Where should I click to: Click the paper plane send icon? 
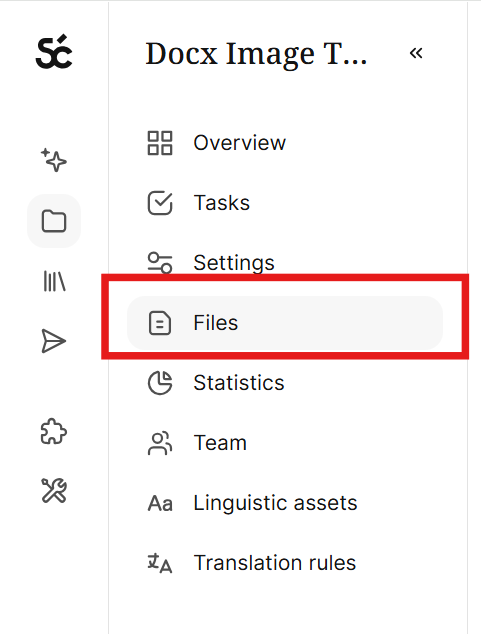[54, 341]
